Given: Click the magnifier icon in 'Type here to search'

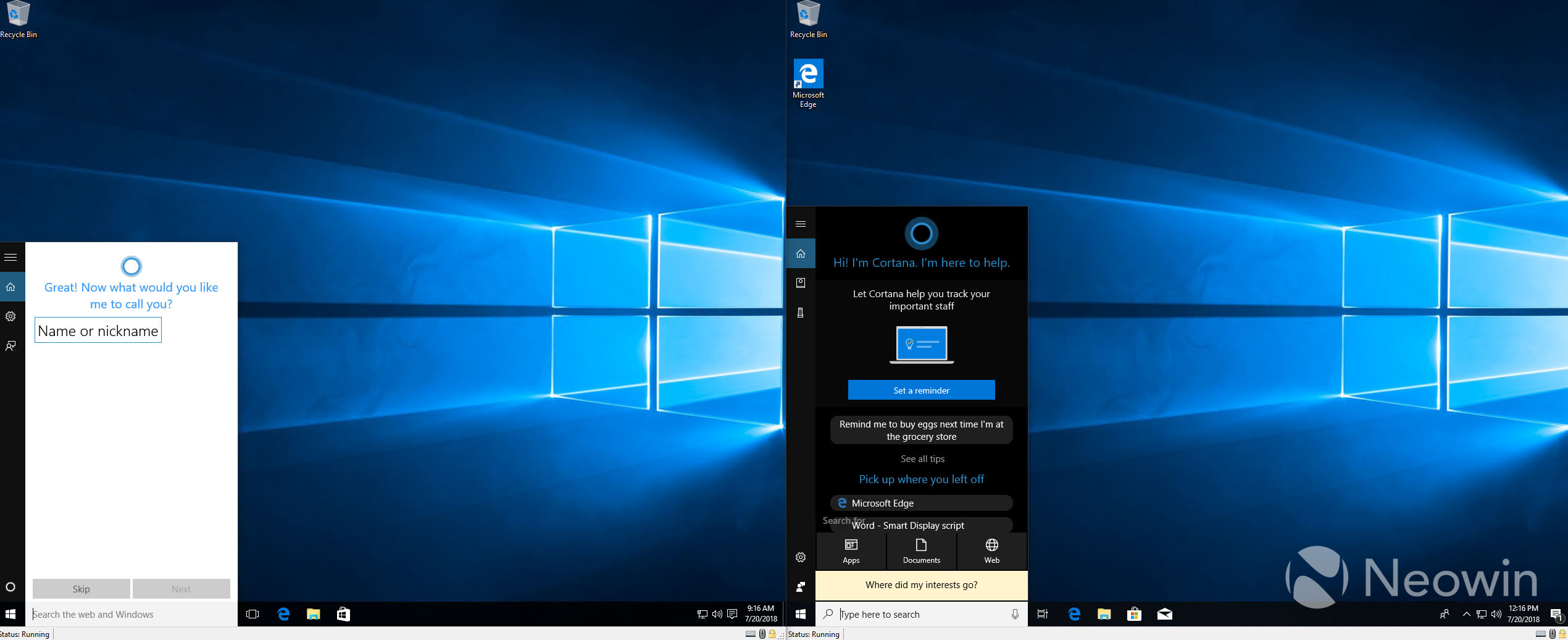Looking at the screenshot, I should coord(828,614).
